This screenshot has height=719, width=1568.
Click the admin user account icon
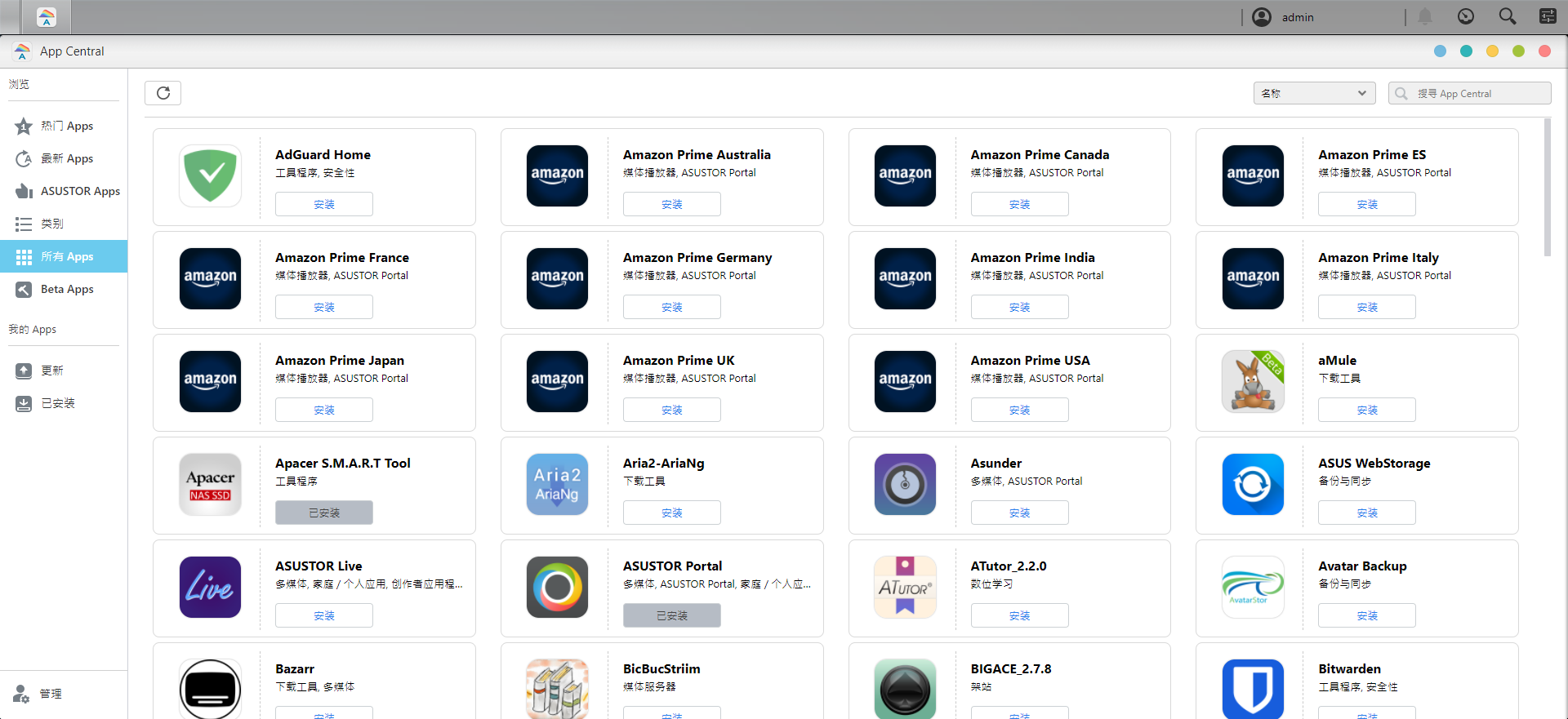[x=1262, y=17]
